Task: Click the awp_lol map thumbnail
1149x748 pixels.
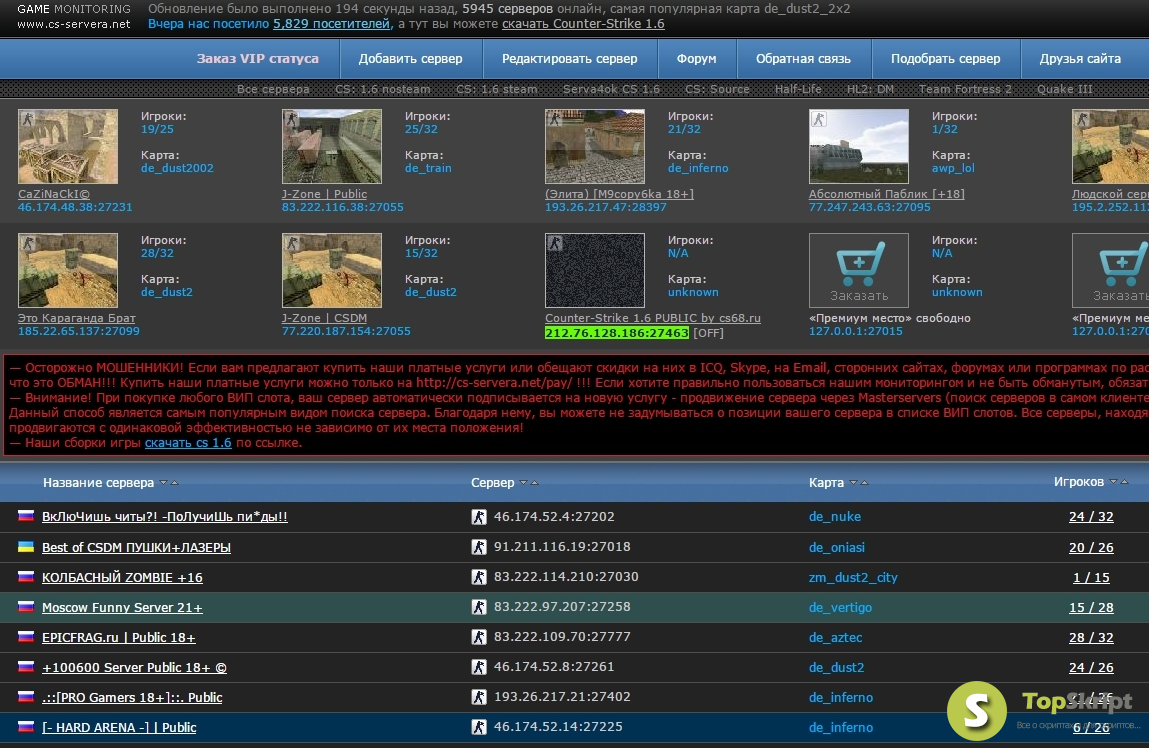Action: tap(858, 147)
